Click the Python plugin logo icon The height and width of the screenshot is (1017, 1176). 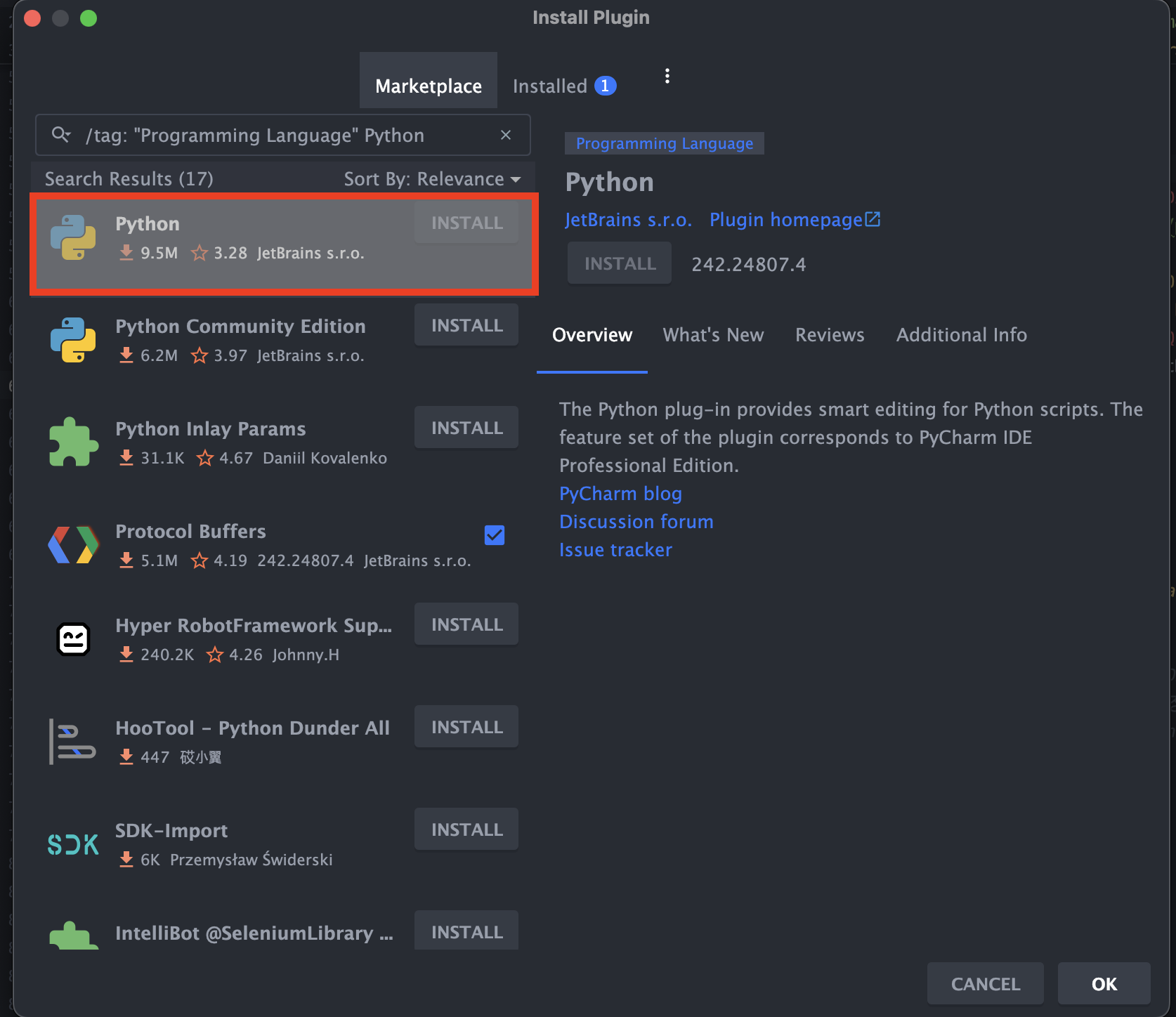pyautogui.click(x=73, y=237)
